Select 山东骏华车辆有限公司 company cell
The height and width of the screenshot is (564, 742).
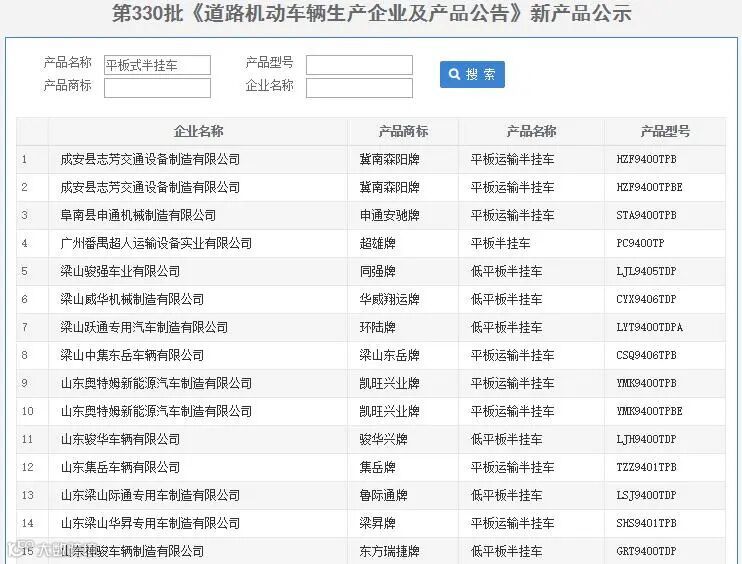coord(198,439)
